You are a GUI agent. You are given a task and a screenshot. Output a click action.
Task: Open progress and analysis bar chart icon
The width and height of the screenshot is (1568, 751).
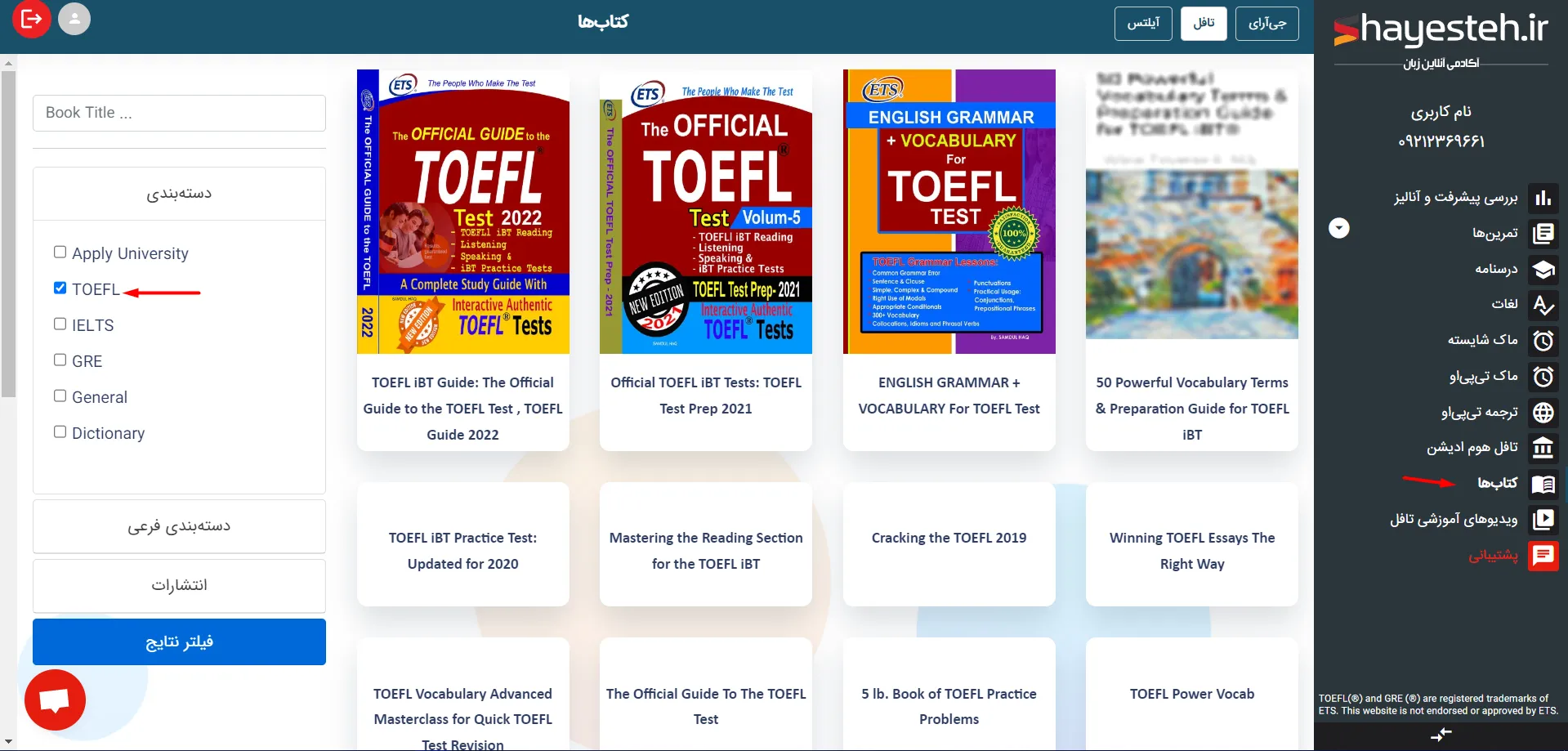pyautogui.click(x=1543, y=198)
